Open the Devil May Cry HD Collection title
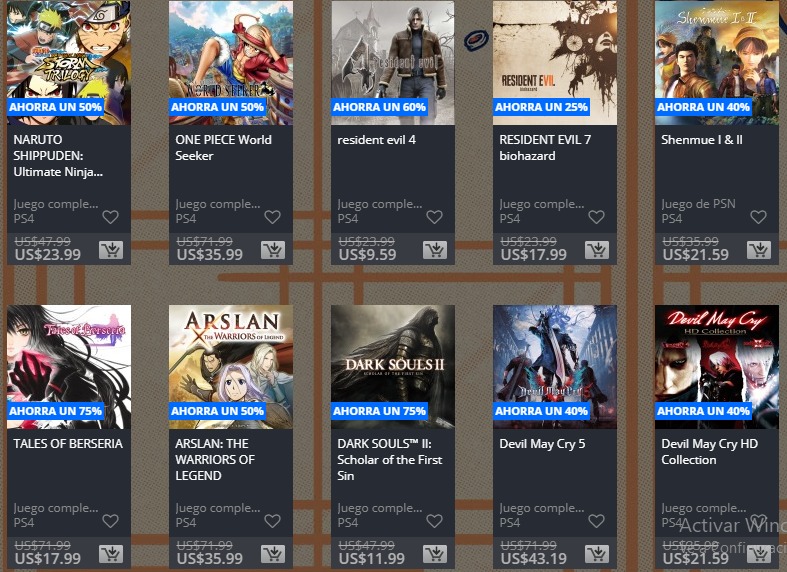Viewport: 787px width, 572px height. pyautogui.click(x=710, y=452)
